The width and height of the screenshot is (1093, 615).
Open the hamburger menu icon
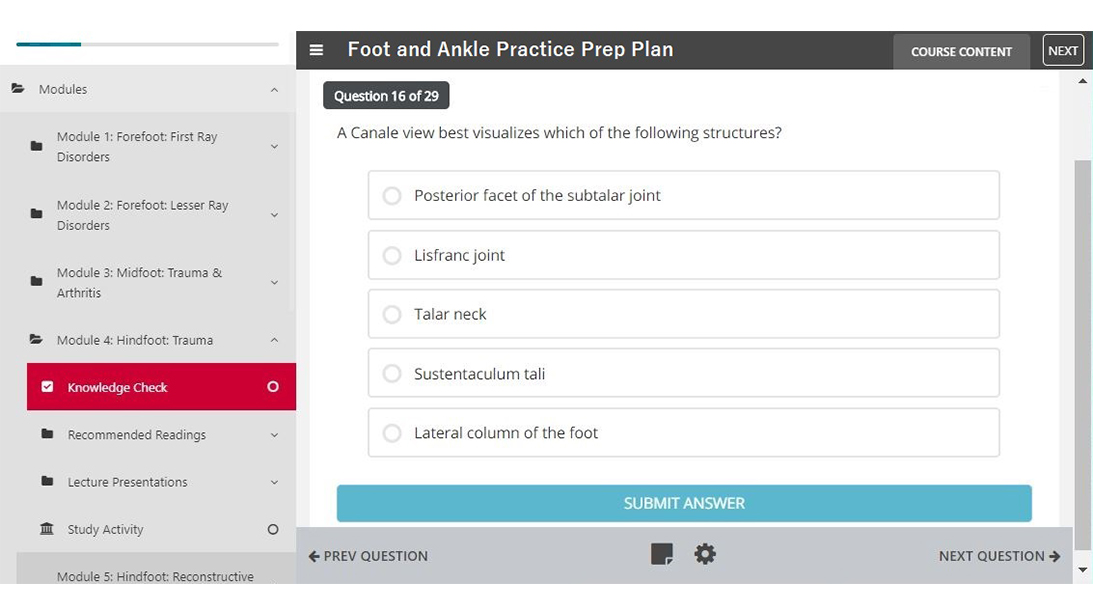tap(316, 50)
